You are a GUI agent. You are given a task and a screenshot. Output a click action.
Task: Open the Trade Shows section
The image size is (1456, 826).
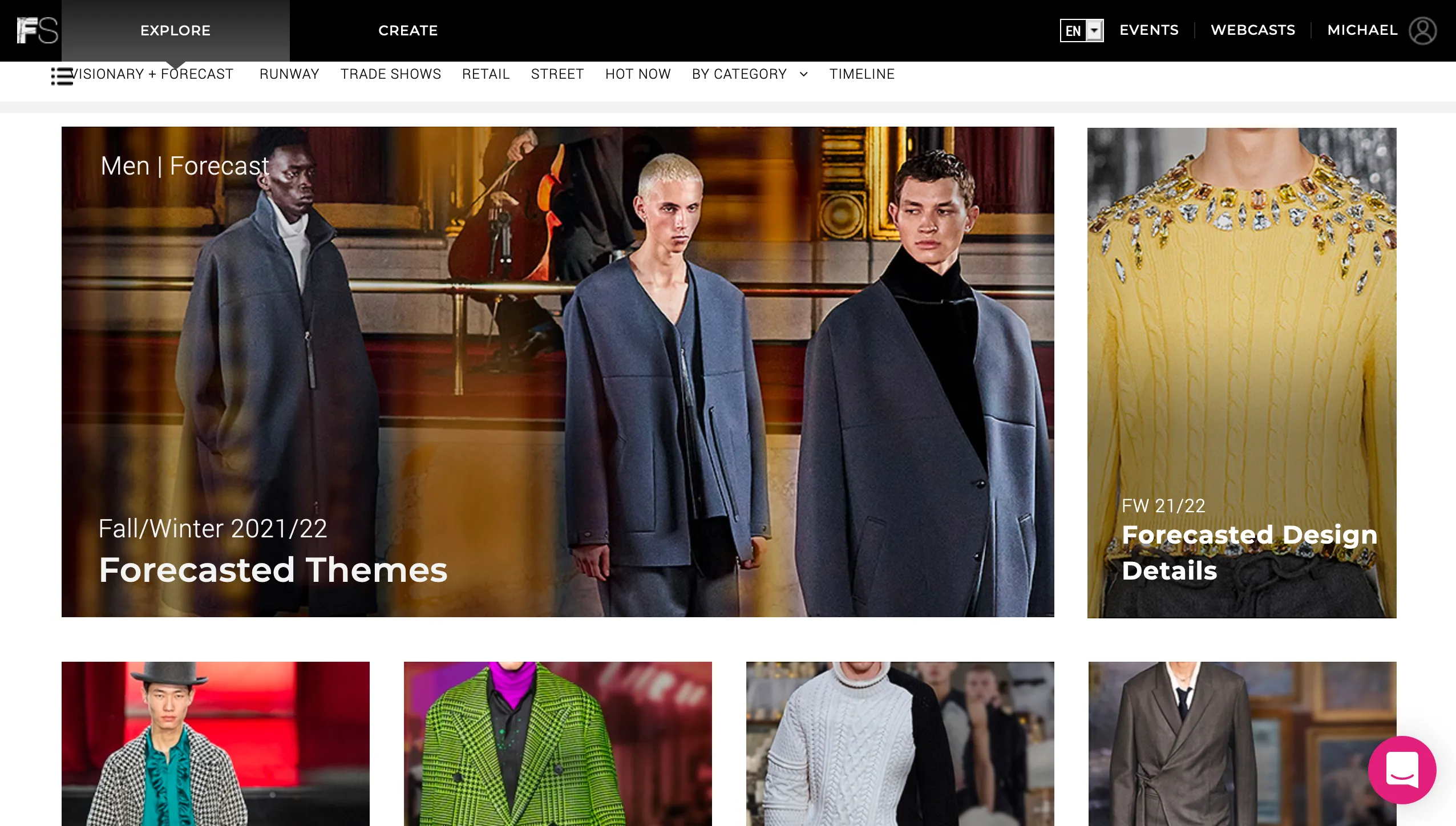click(391, 74)
